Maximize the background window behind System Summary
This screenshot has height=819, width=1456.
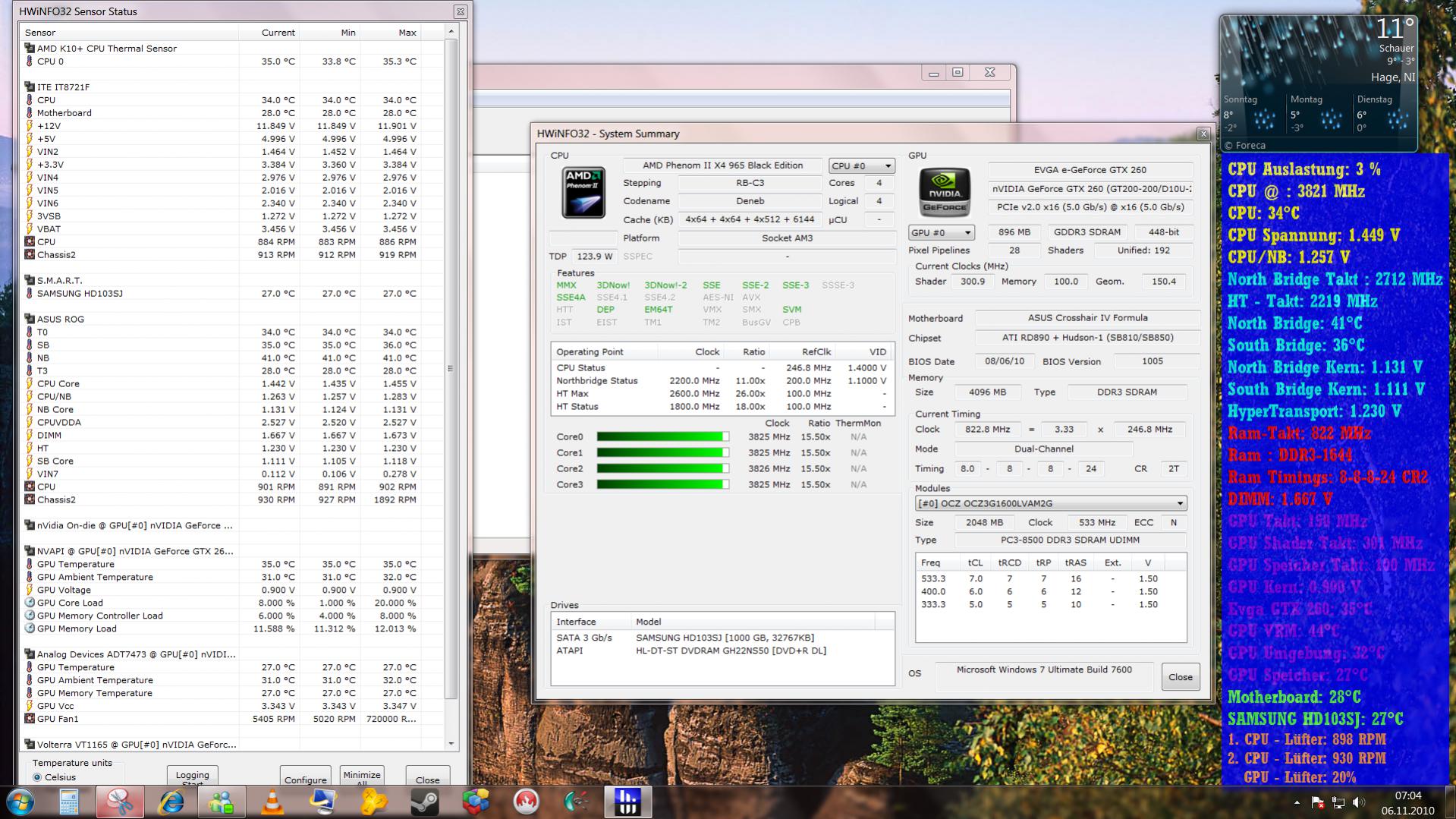[x=958, y=72]
